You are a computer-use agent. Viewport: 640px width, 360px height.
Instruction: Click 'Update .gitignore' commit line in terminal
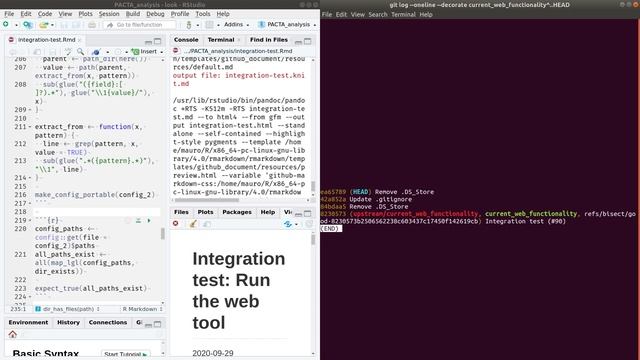[x=366, y=199]
